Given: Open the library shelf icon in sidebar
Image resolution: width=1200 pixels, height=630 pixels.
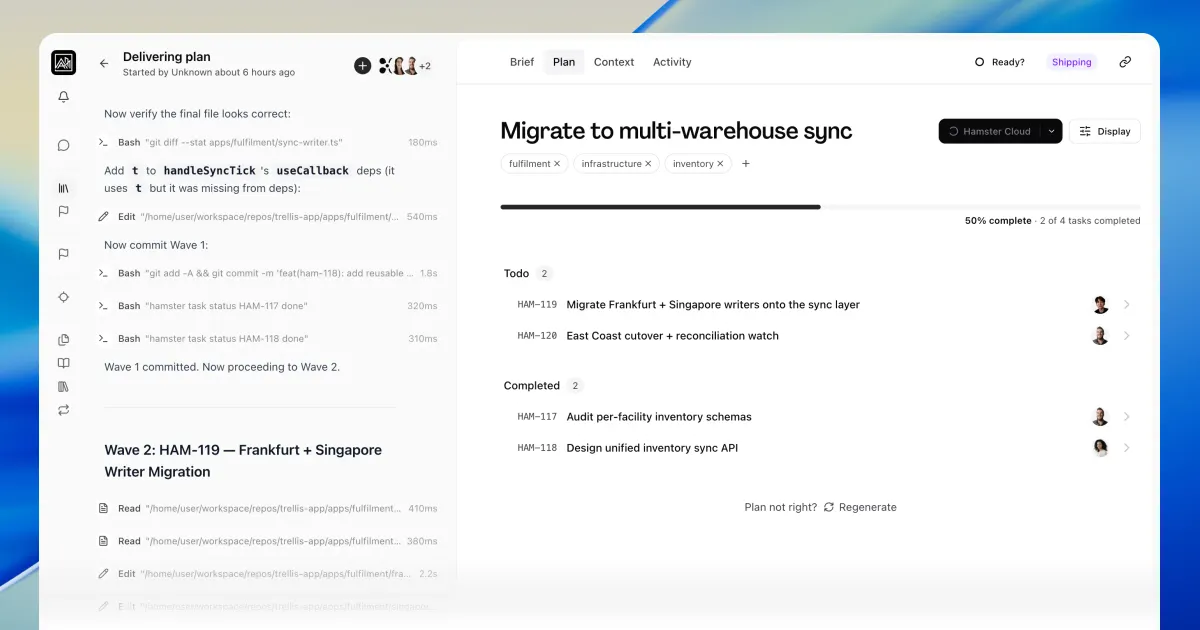Looking at the screenshot, I should 64,188.
